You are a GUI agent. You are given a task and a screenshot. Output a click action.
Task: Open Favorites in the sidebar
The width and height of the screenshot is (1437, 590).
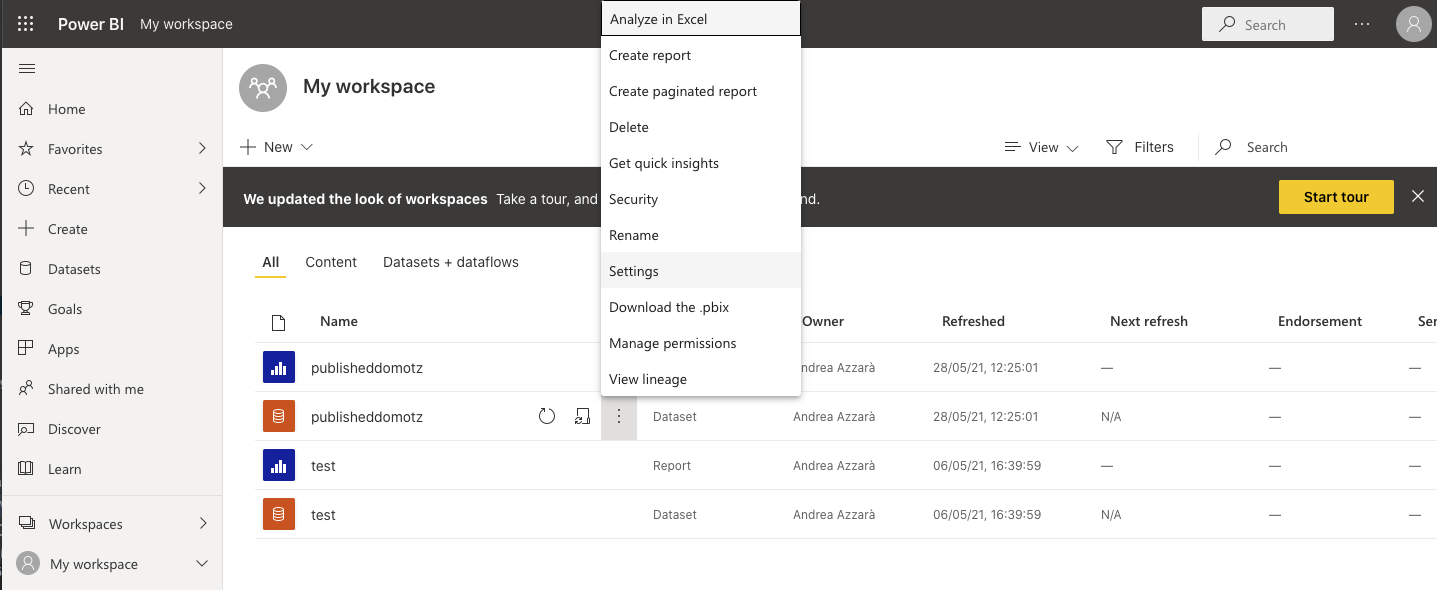[x=111, y=149]
